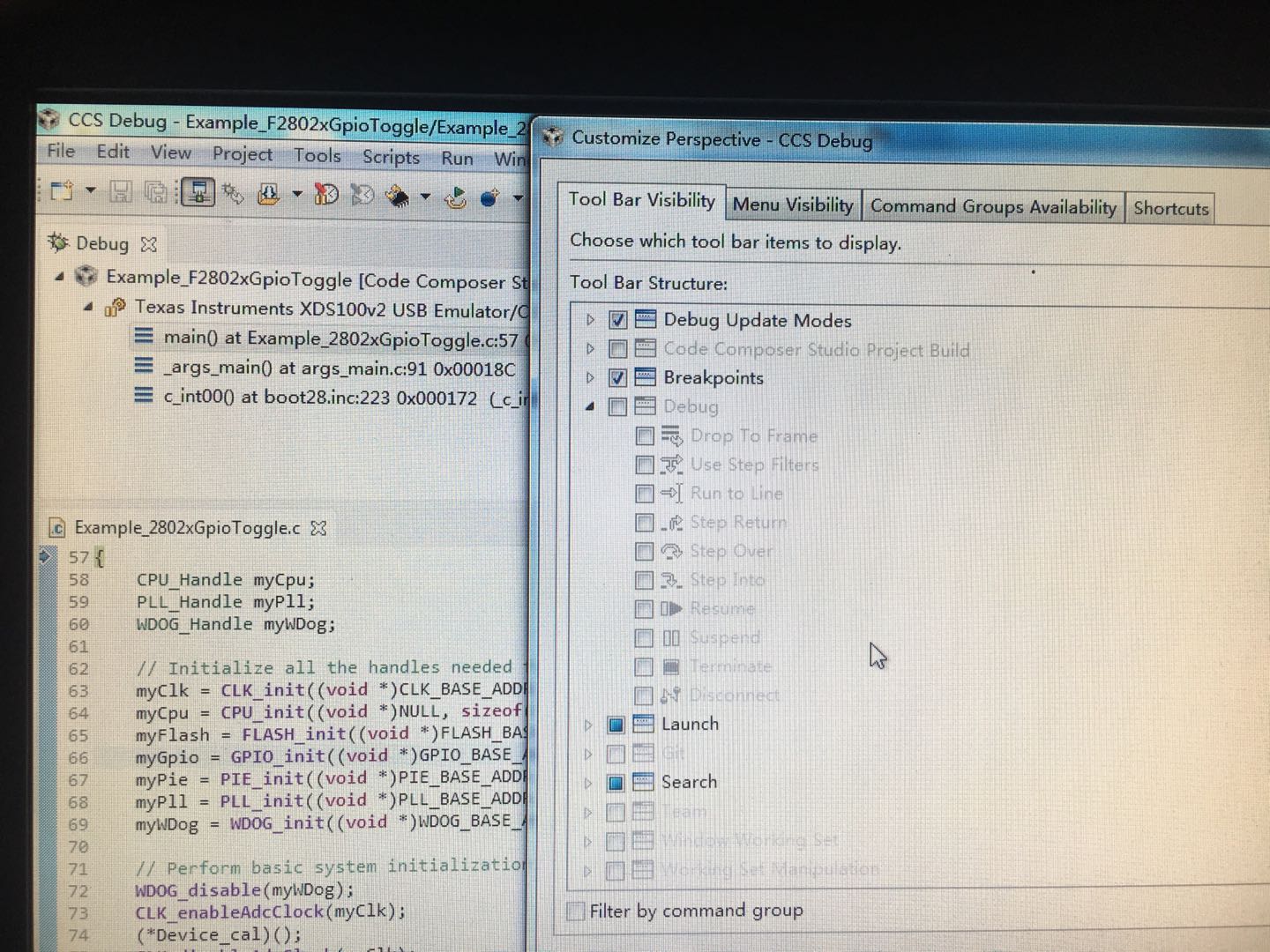Image resolution: width=1270 pixels, height=952 pixels.
Task: Click line number 63 in the editor
Action: [78, 690]
